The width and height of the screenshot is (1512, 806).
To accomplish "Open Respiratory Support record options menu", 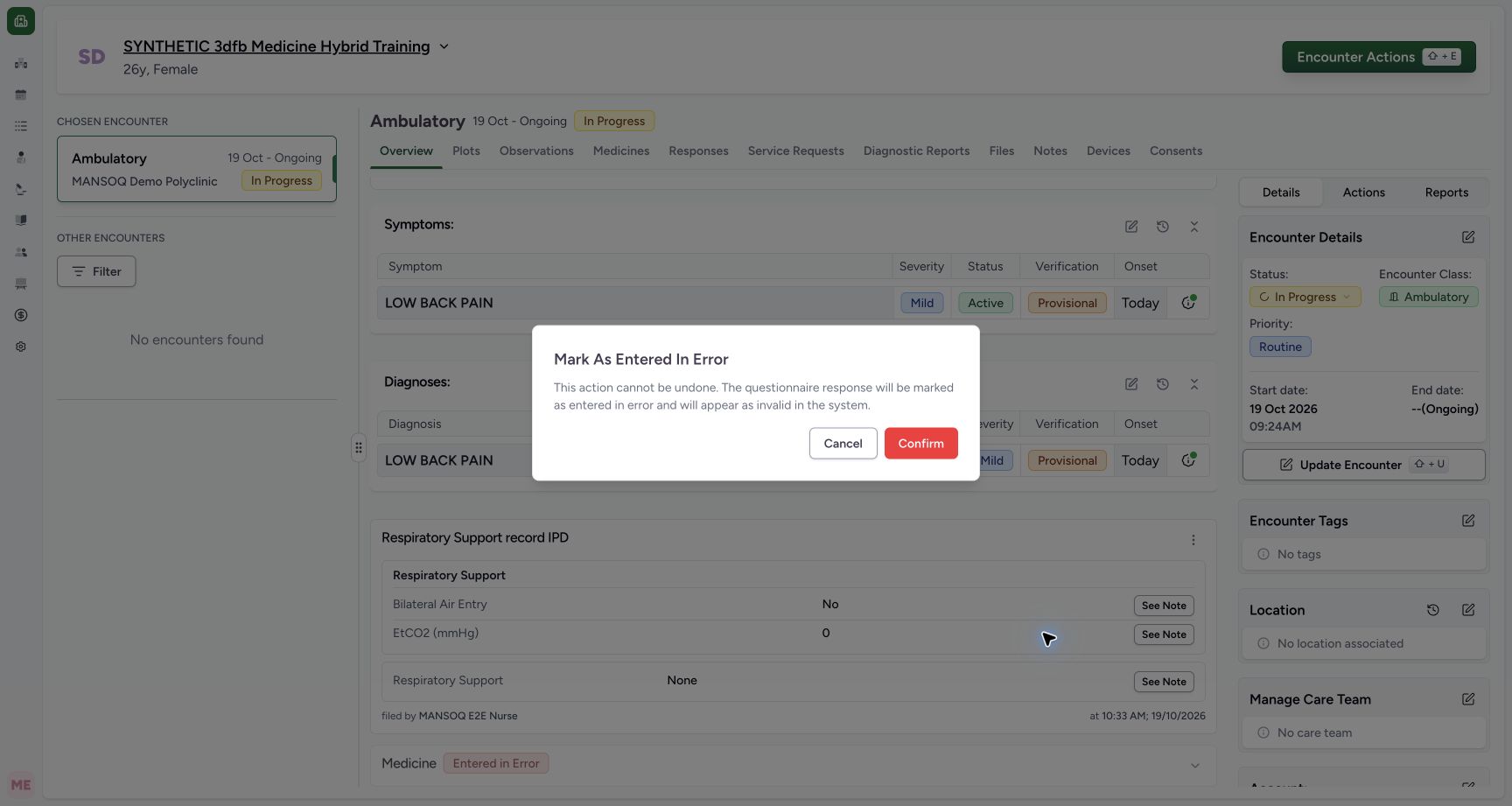I will click(x=1193, y=540).
